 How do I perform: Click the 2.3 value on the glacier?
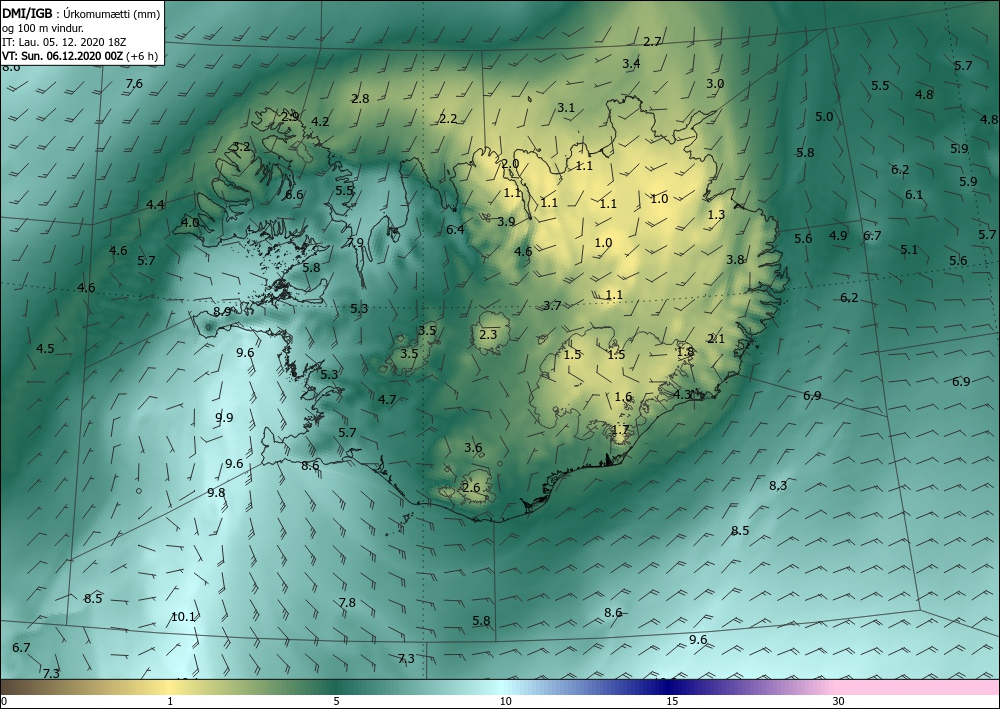[488, 335]
